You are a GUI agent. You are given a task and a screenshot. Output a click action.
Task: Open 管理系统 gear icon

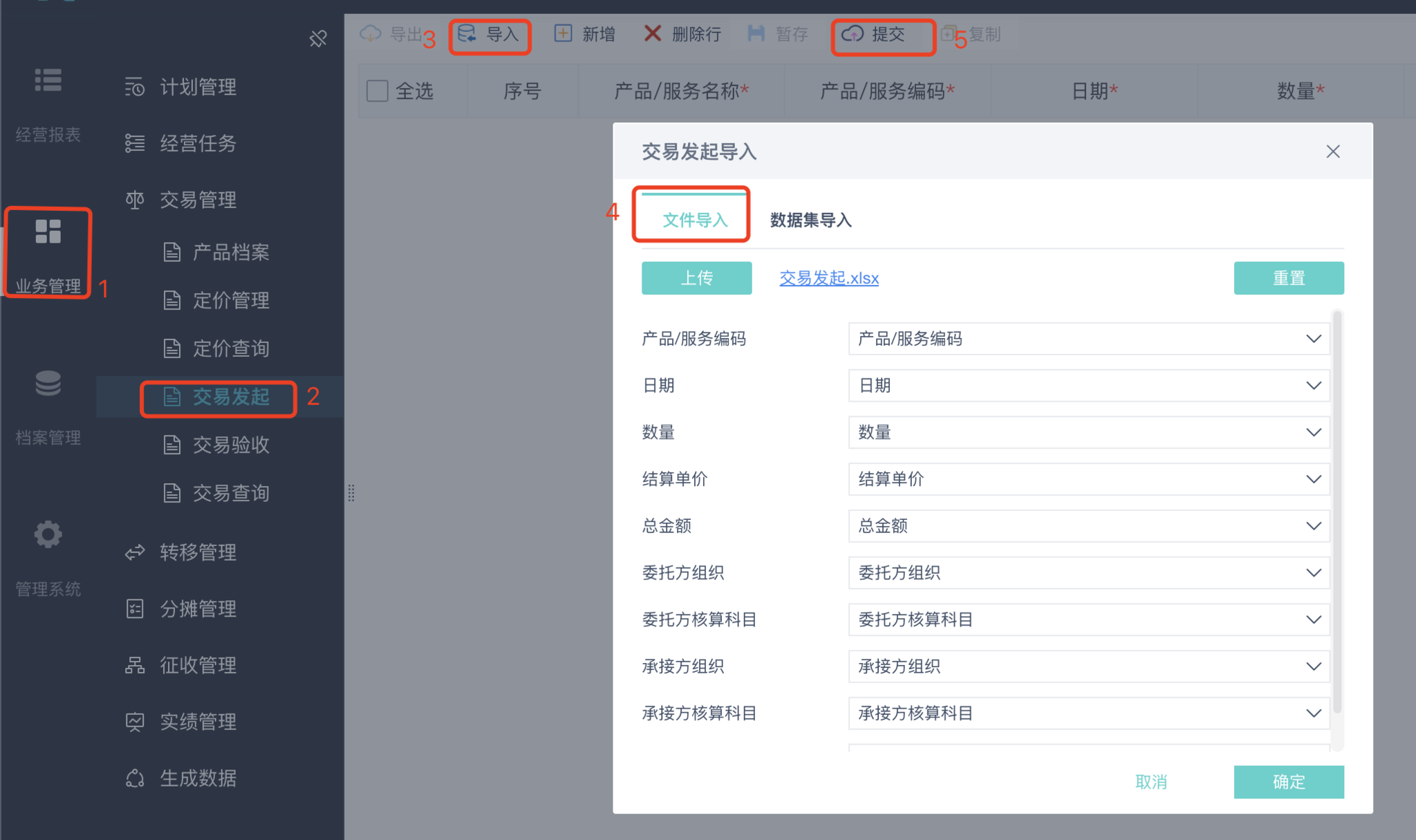[x=48, y=534]
